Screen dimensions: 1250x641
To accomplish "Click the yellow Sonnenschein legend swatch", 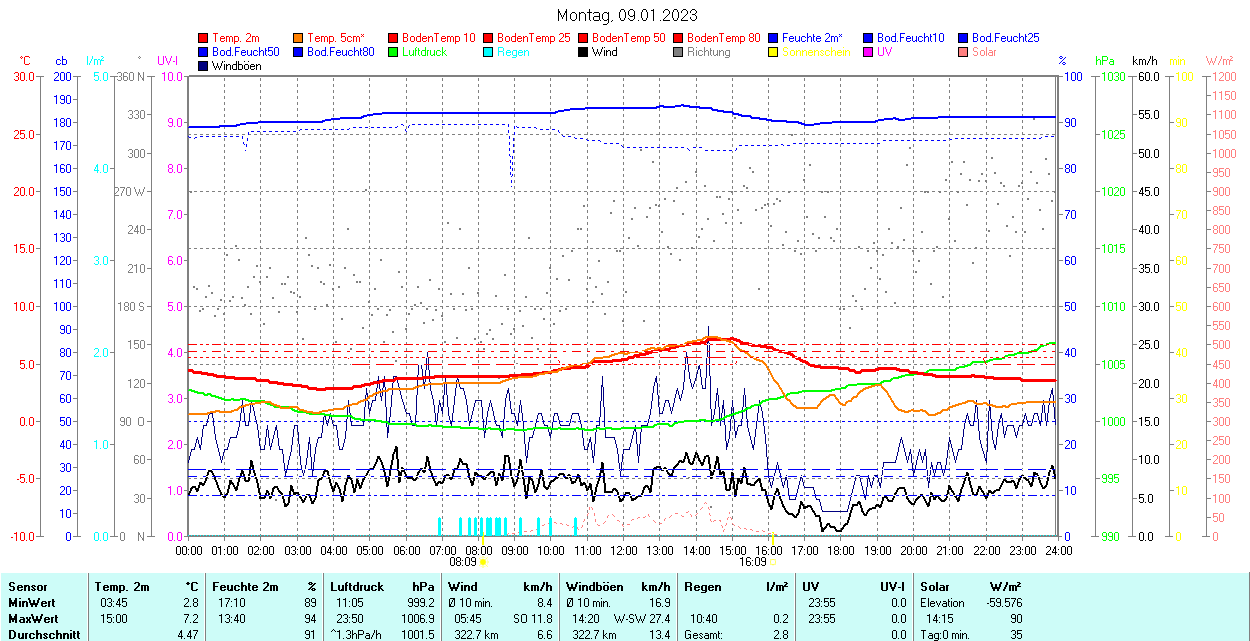I will [x=774, y=52].
